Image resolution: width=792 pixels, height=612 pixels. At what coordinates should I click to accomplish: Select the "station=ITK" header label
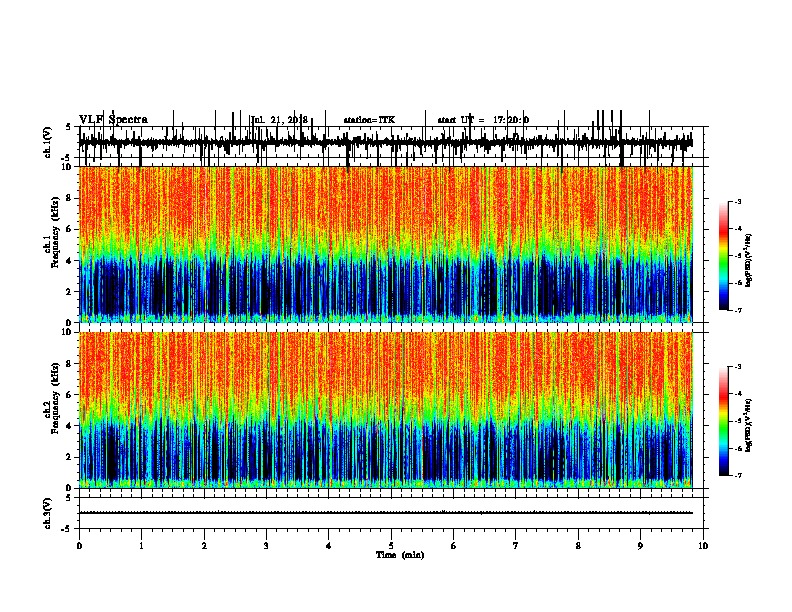click(x=369, y=120)
